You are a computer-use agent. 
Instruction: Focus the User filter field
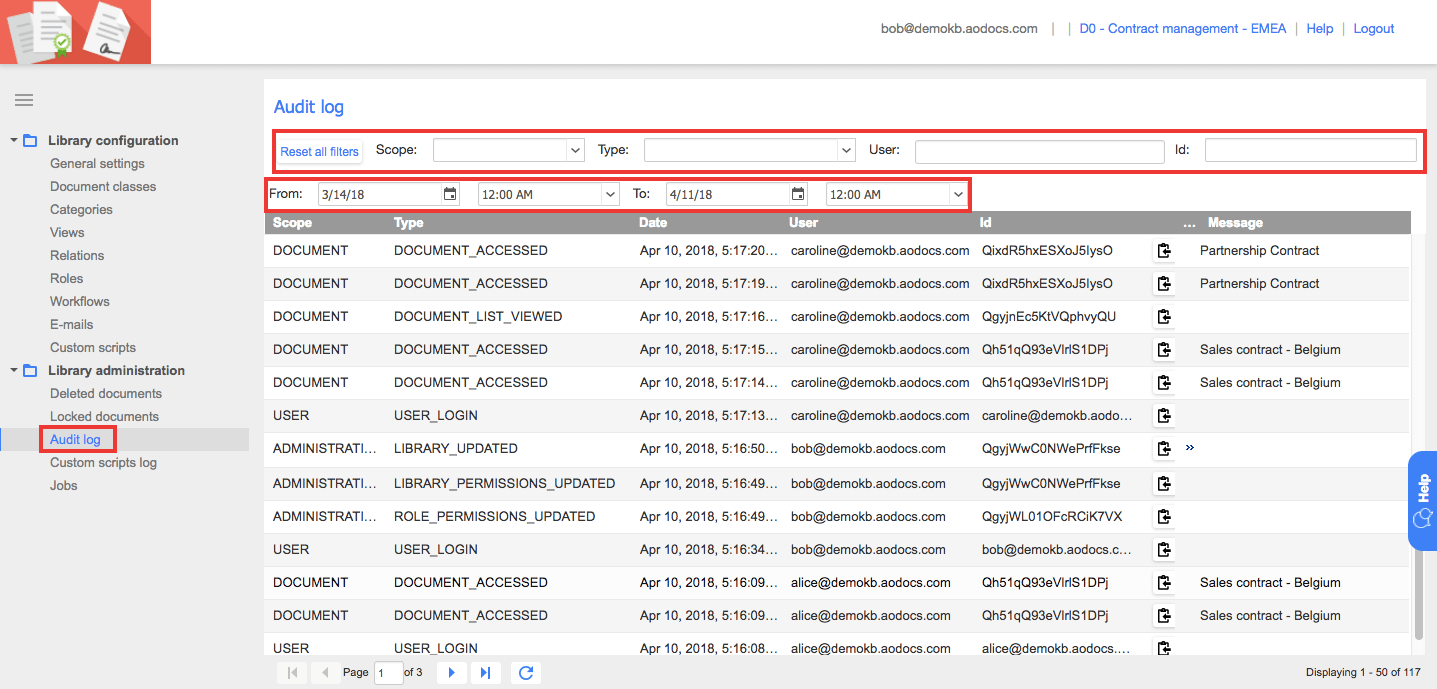coord(1040,151)
